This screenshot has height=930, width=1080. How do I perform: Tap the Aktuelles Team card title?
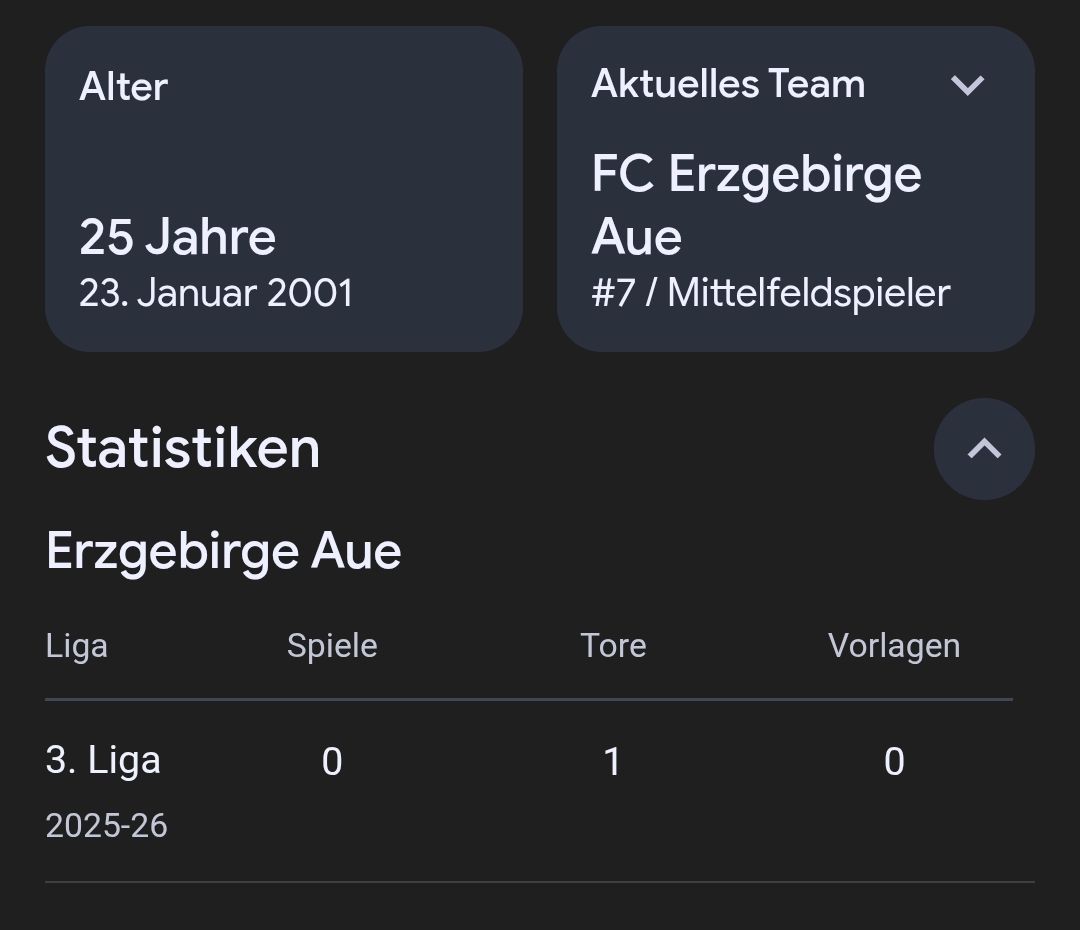pyautogui.click(x=728, y=84)
